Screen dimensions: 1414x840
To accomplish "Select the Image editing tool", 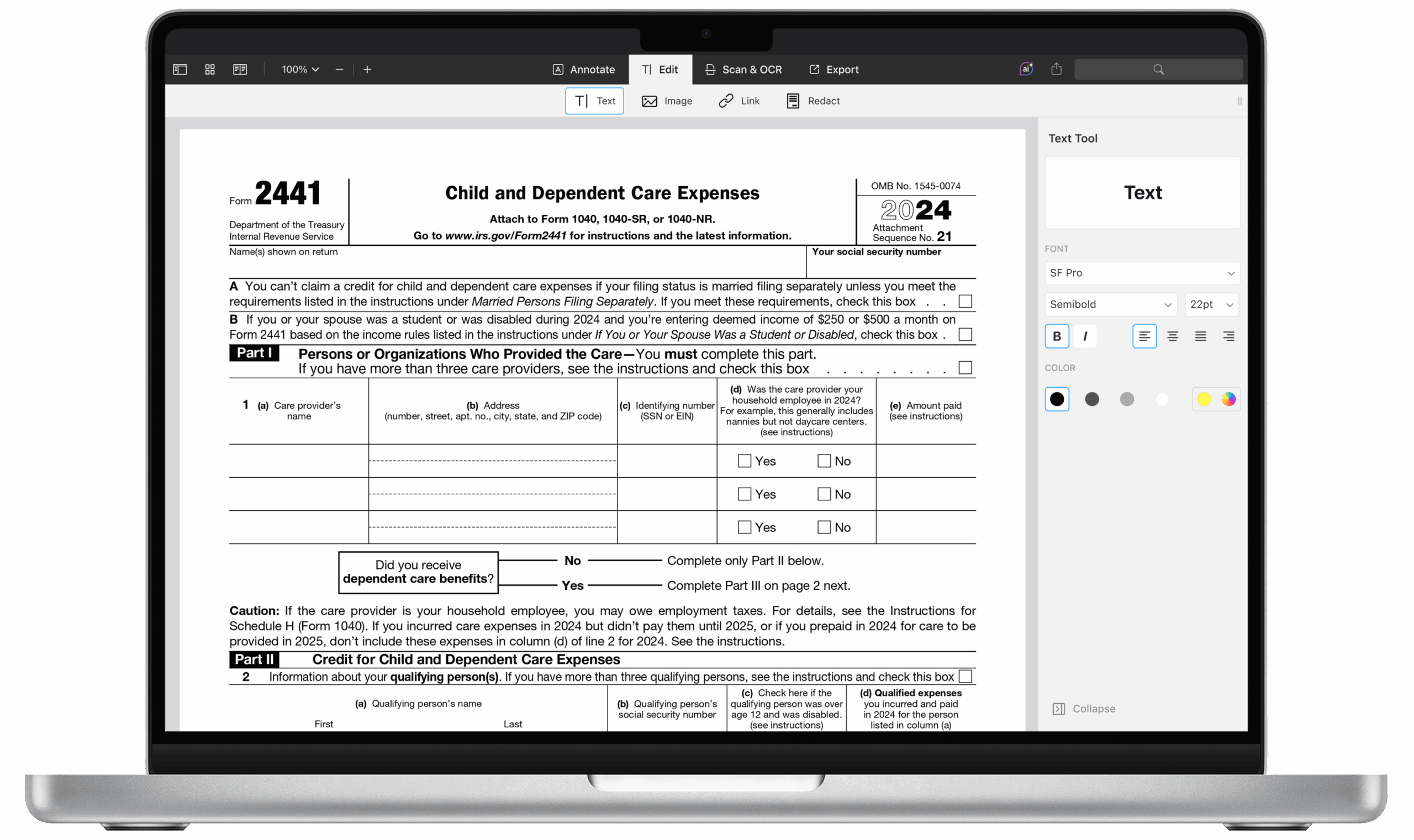I will 668,101.
